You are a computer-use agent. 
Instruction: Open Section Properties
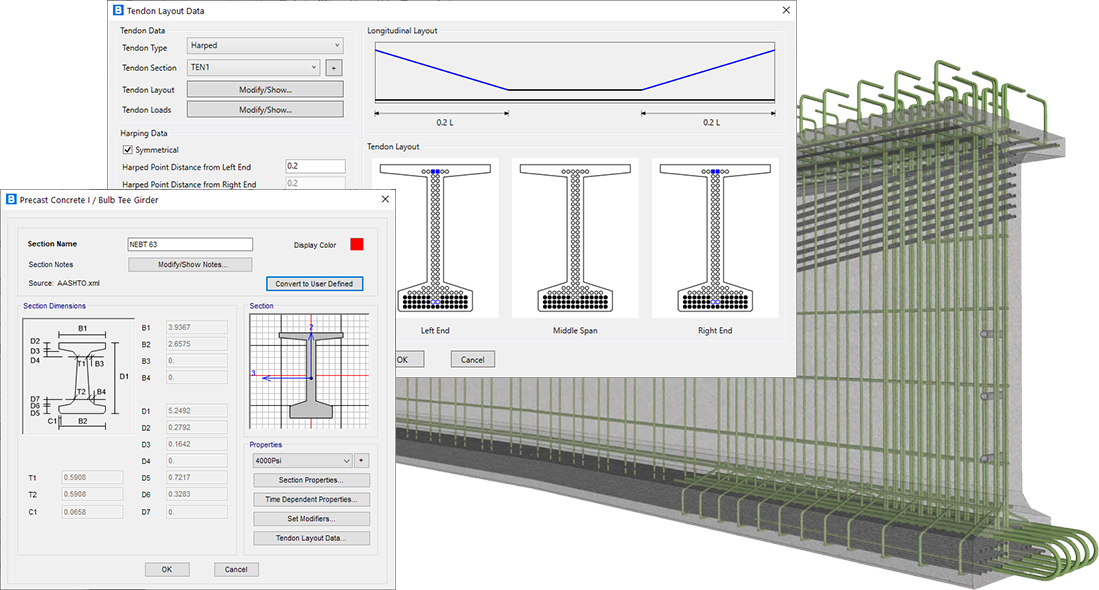coord(311,481)
